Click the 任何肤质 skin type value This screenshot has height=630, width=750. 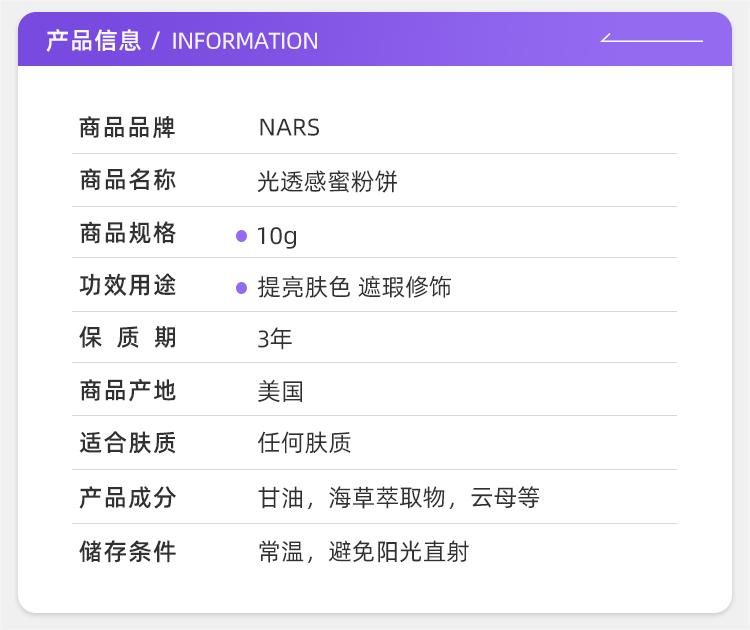click(304, 443)
